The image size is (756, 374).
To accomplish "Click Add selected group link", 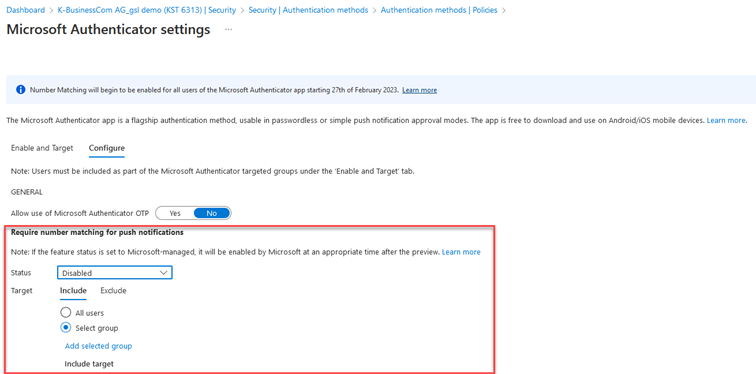I will [x=98, y=346].
